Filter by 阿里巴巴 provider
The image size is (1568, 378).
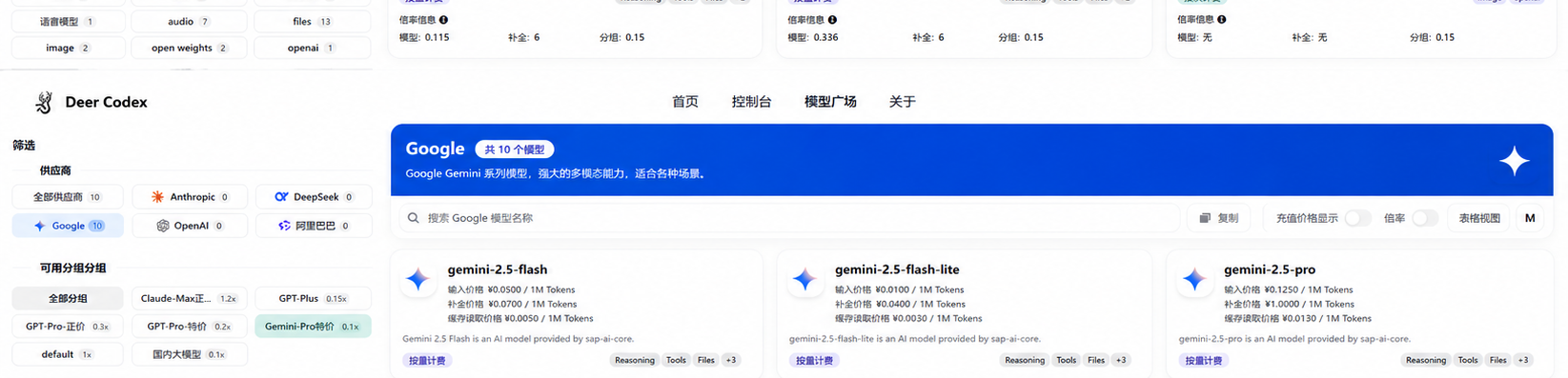[314, 226]
